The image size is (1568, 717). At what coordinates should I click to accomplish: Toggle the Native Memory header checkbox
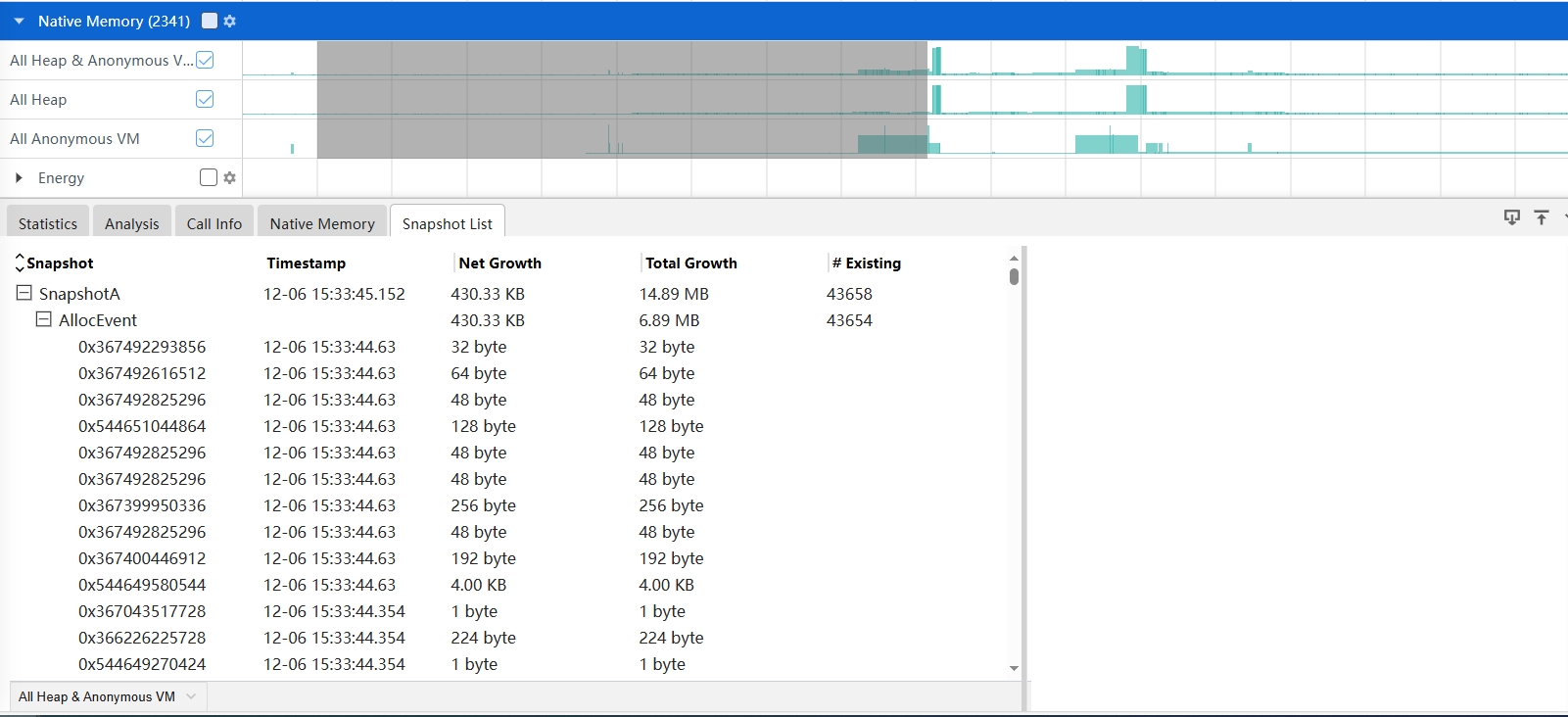coord(210,21)
